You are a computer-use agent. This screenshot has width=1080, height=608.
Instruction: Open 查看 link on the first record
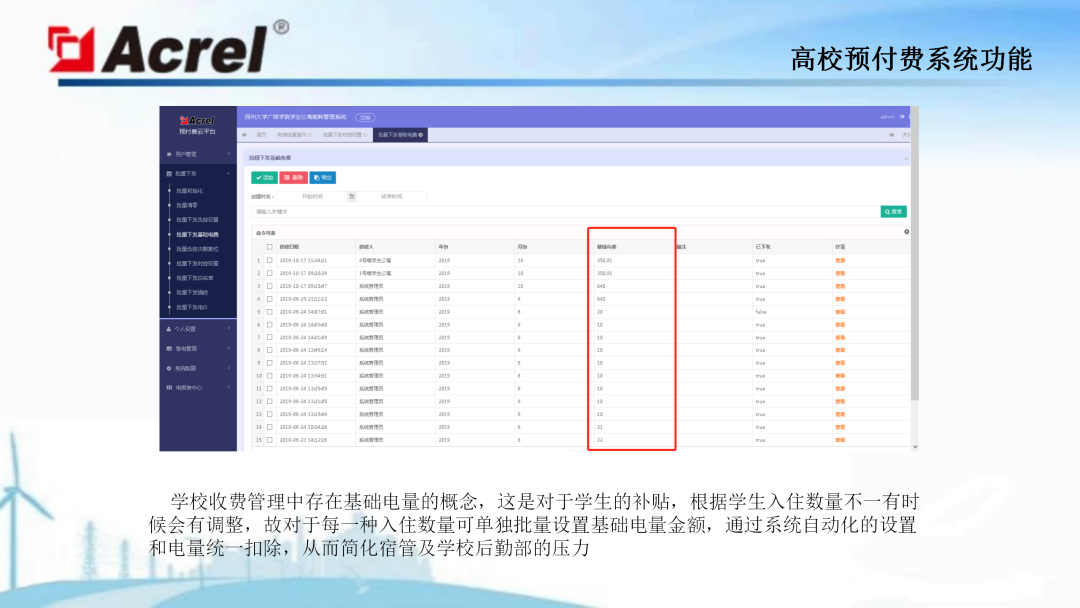click(840, 260)
